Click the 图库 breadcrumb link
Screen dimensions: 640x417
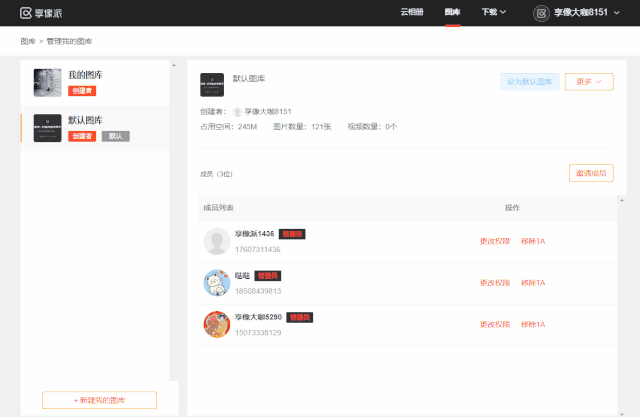point(27,42)
